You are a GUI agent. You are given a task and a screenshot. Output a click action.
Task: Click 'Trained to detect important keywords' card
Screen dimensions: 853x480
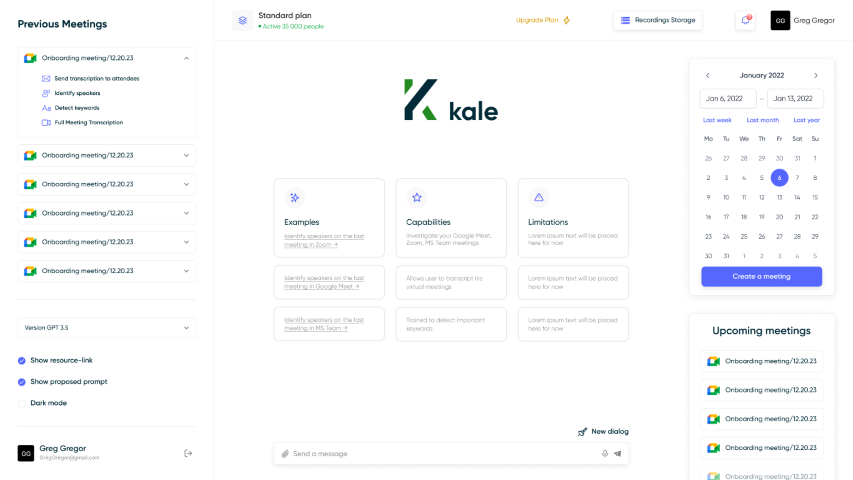coord(451,324)
